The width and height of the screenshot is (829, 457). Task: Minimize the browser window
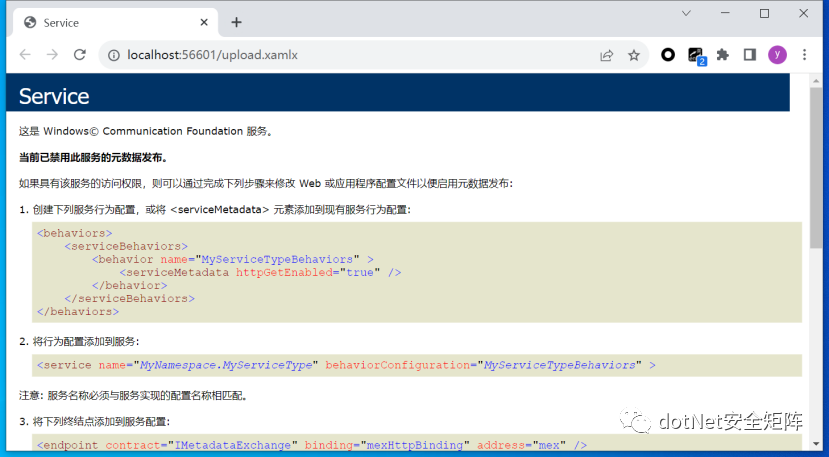pos(725,14)
